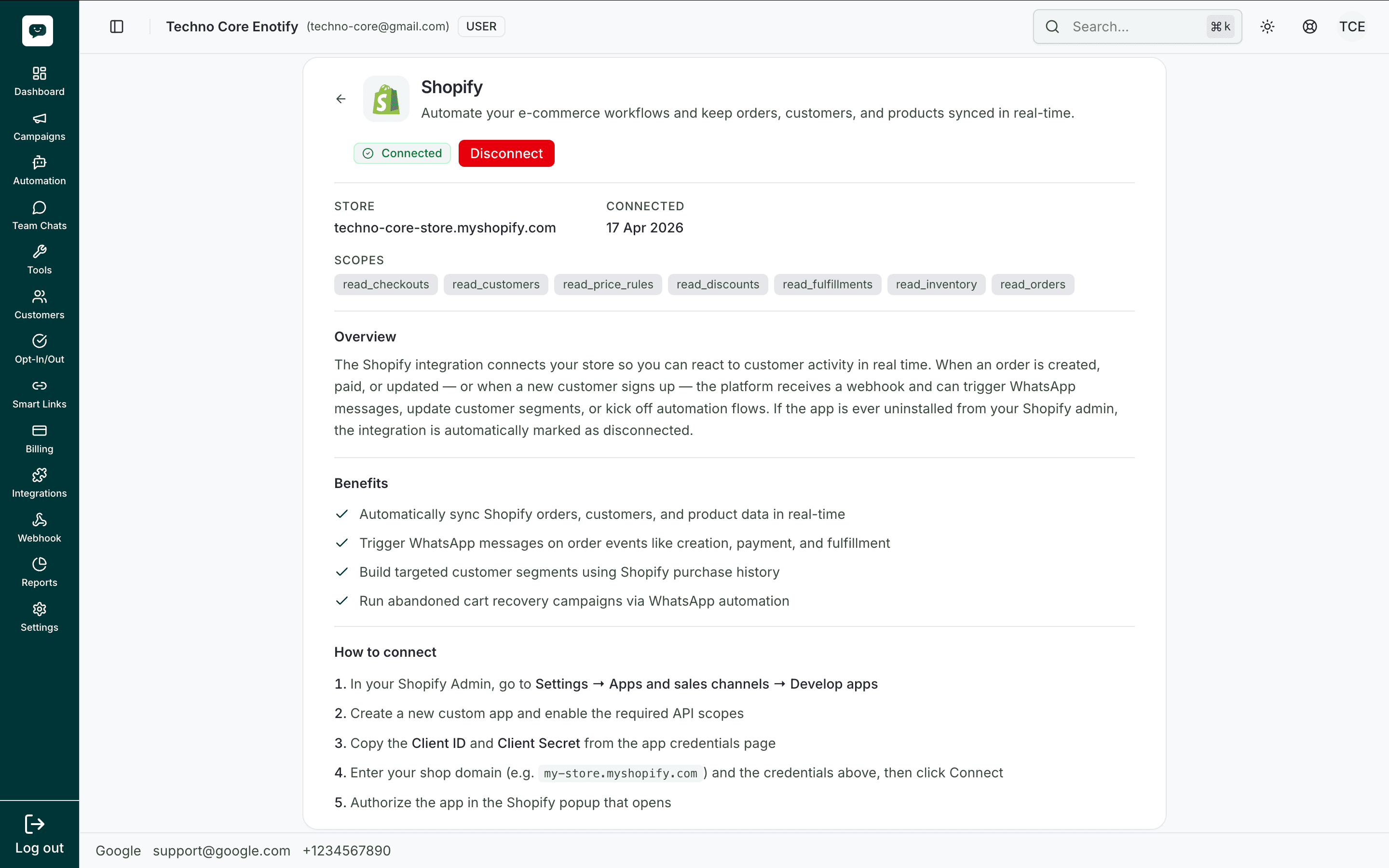1389x868 pixels.
Task: Click the Connected status badge
Action: click(402, 153)
